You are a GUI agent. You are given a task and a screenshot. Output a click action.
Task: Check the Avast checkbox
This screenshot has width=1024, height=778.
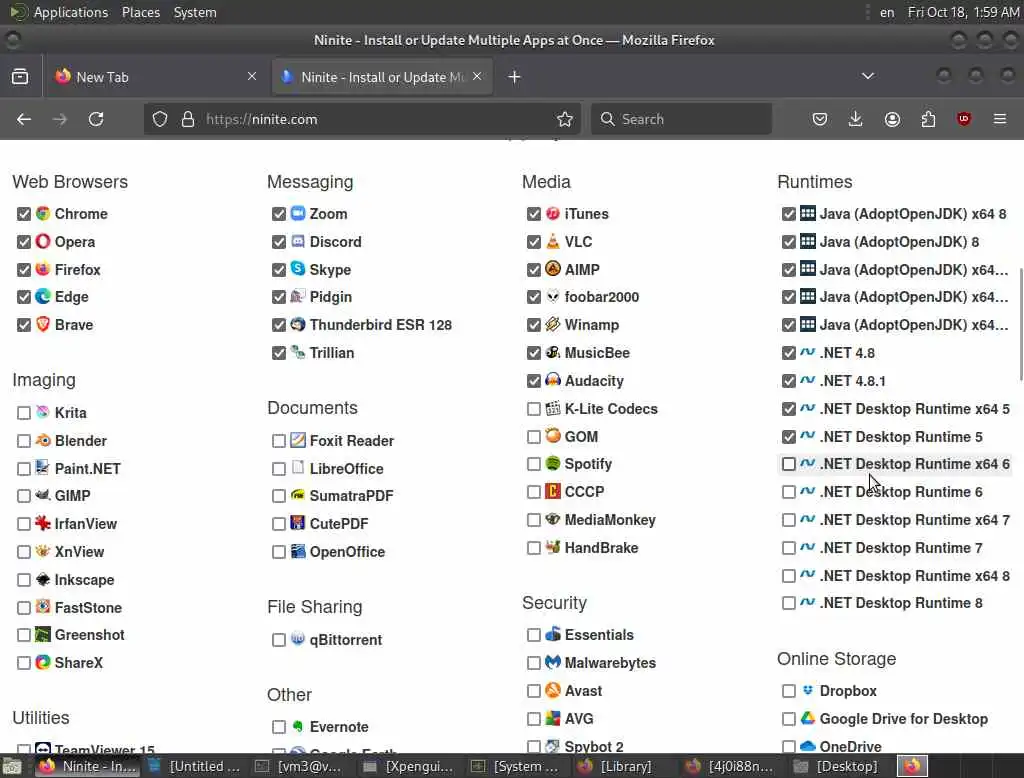point(534,691)
